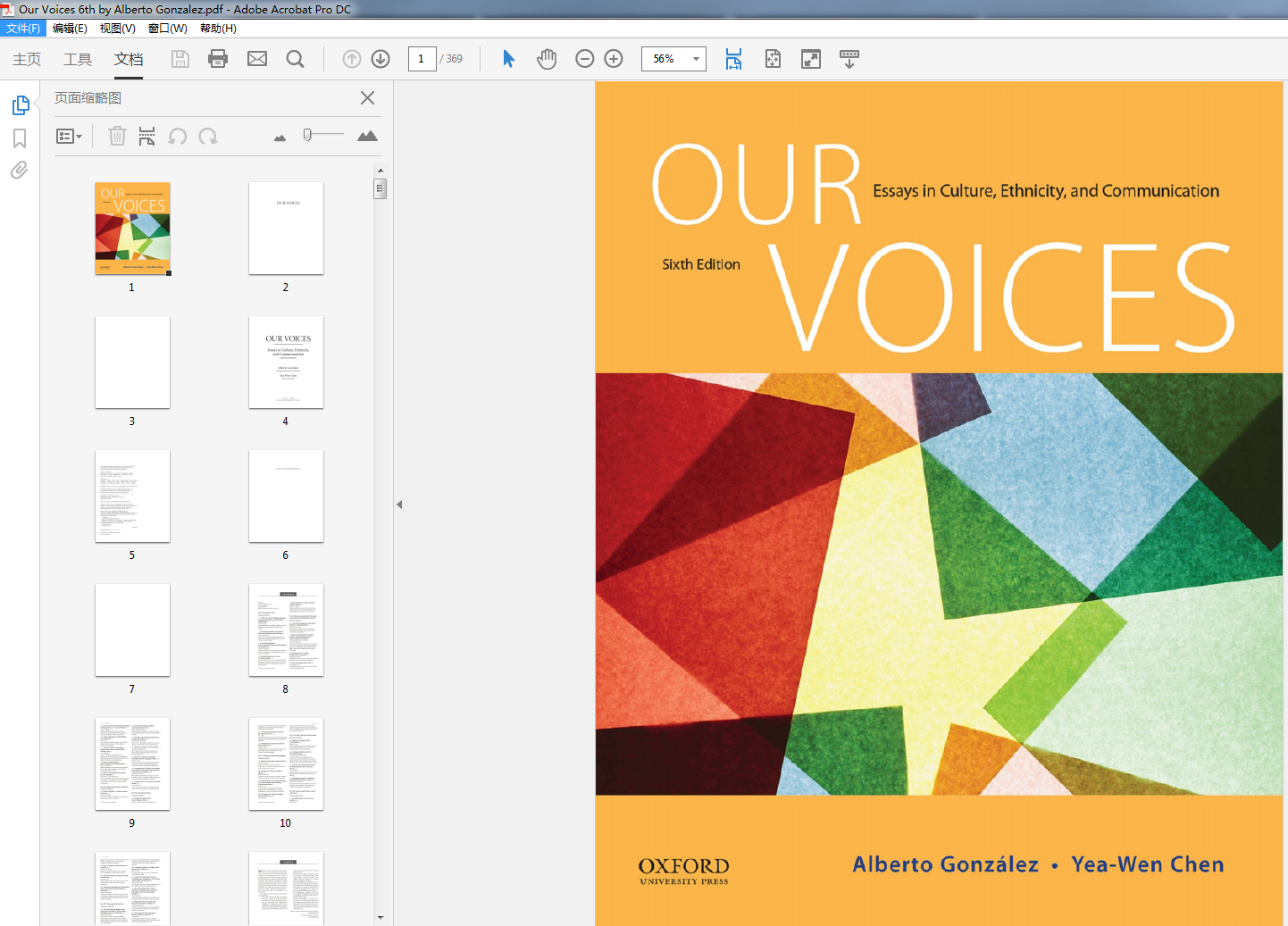Enter full screen mode icon
Viewport: 1288px width, 926px height.
click(811, 59)
